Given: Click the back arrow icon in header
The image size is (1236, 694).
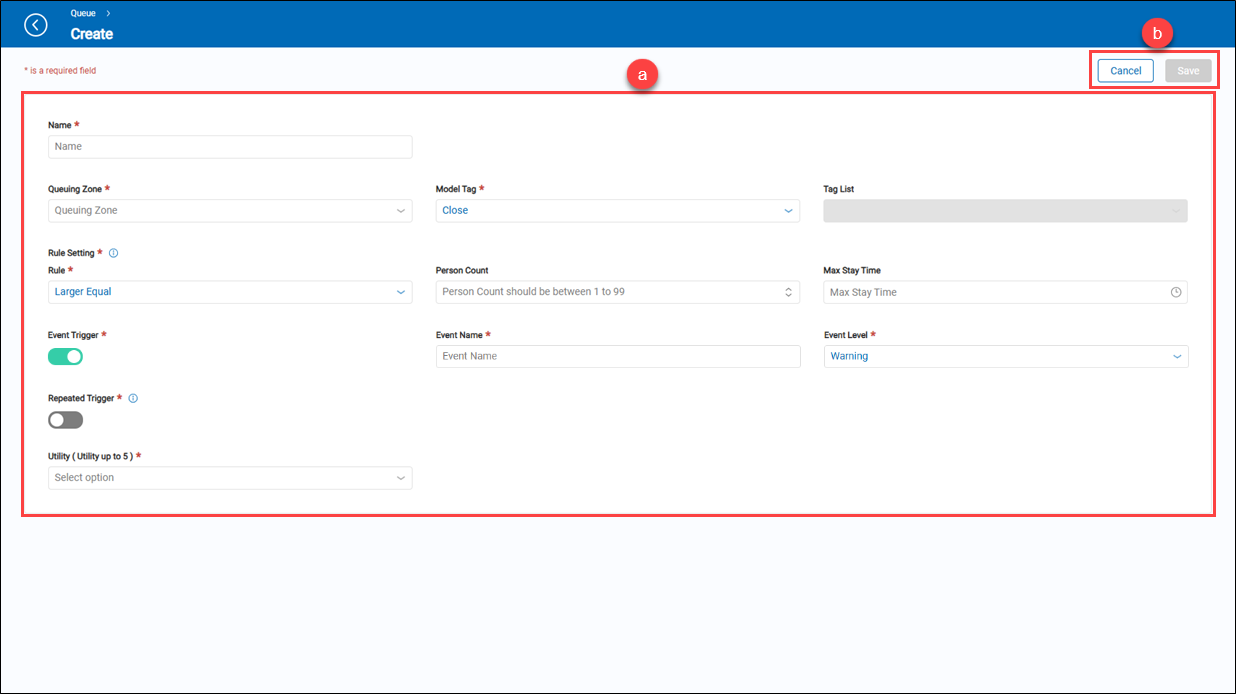Looking at the screenshot, I should click(x=36, y=25).
